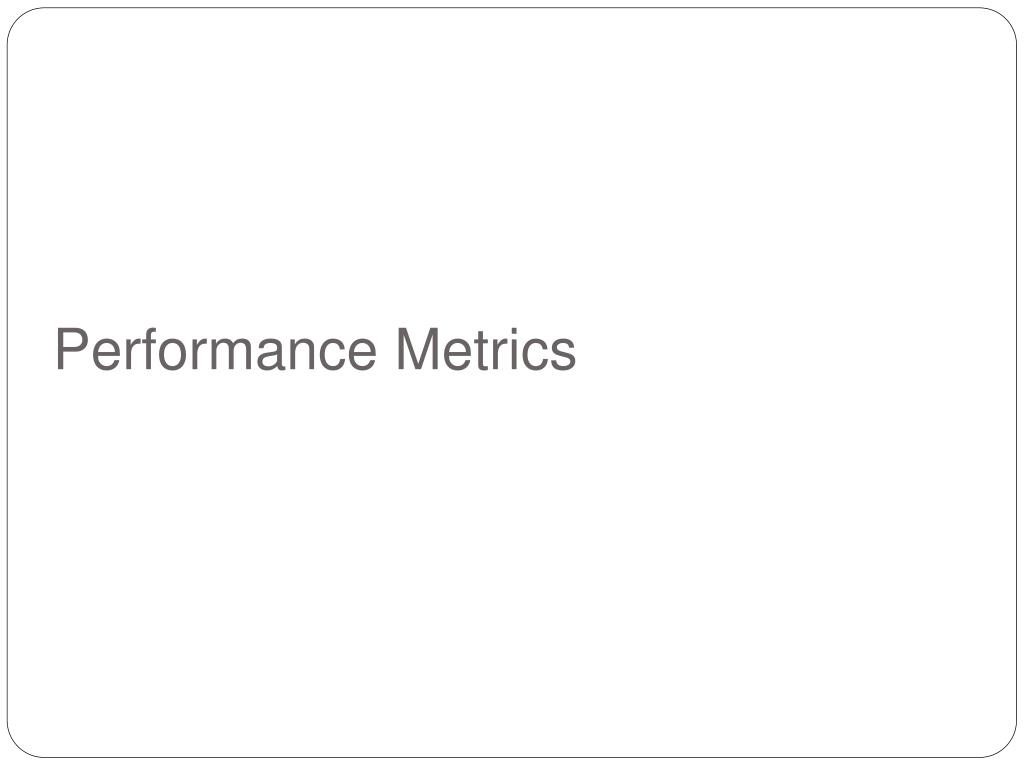Screen dimensions: 1024x768
Task: Click the capital letter P in 'Performance'
Action: click(71, 349)
